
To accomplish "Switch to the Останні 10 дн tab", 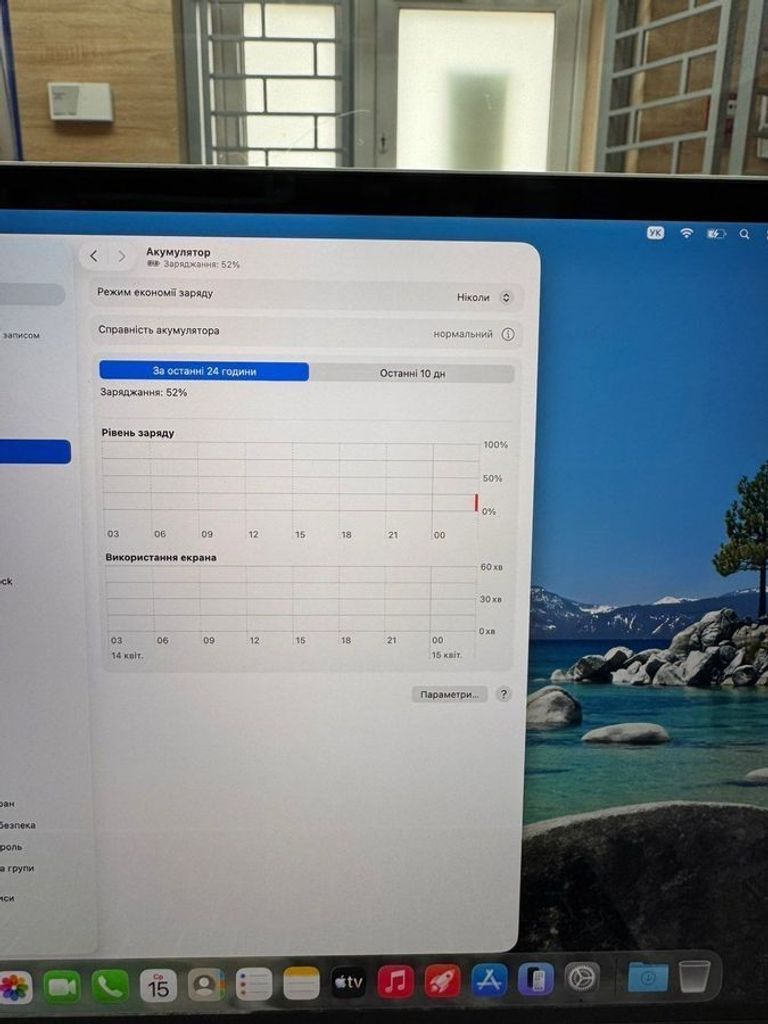I will [x=412, y=374].
